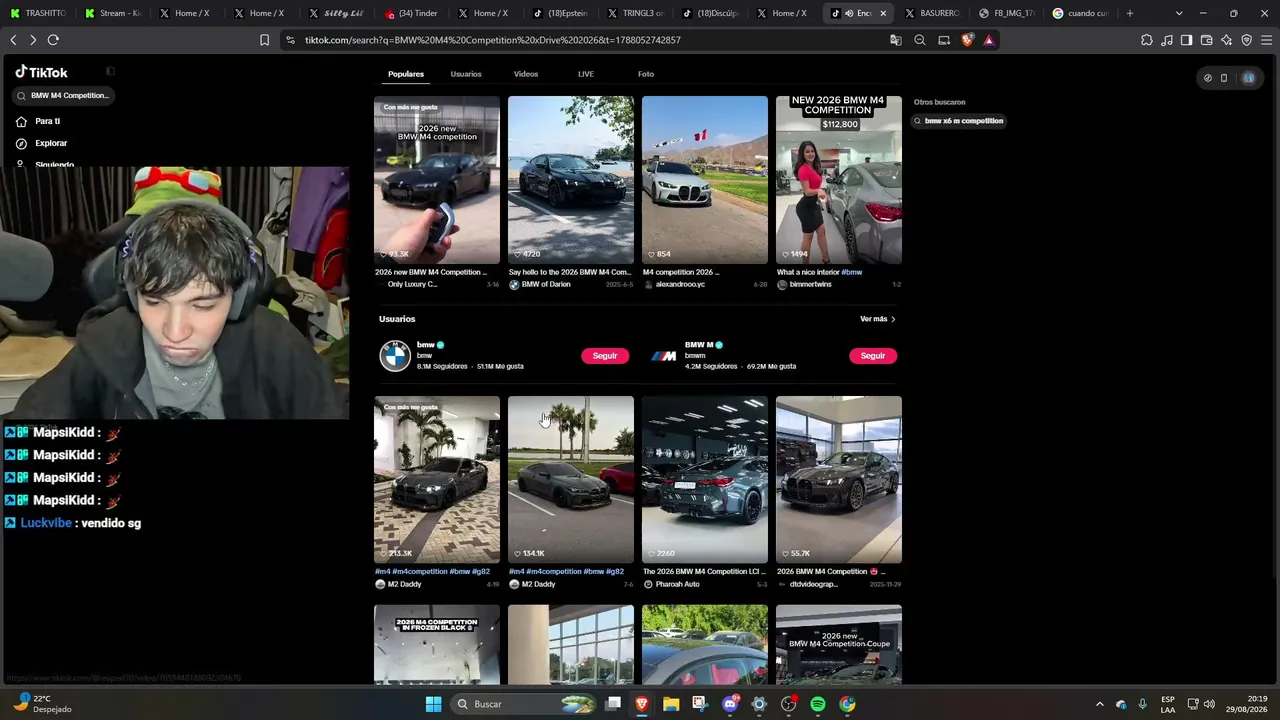Viewport: 1280px width, 720px height.
Task: Open the weather widget showing 22°C
Action: 44,704
